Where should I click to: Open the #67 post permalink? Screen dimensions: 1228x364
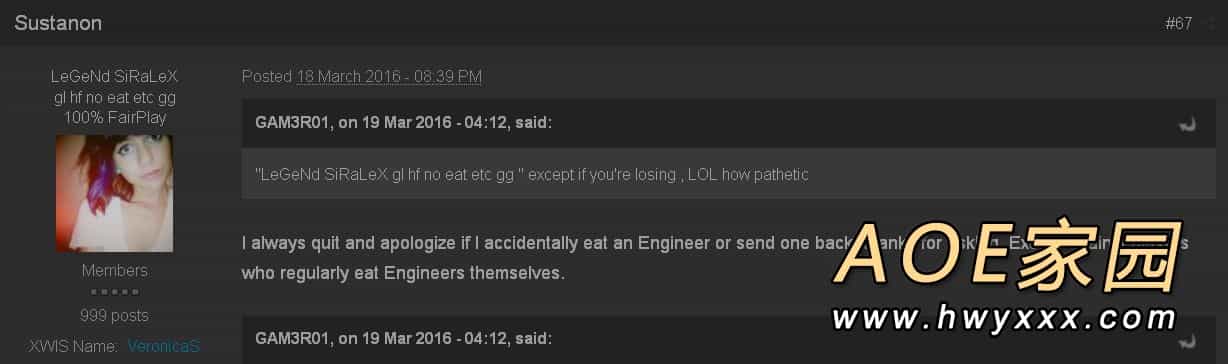coord(1178,23)
